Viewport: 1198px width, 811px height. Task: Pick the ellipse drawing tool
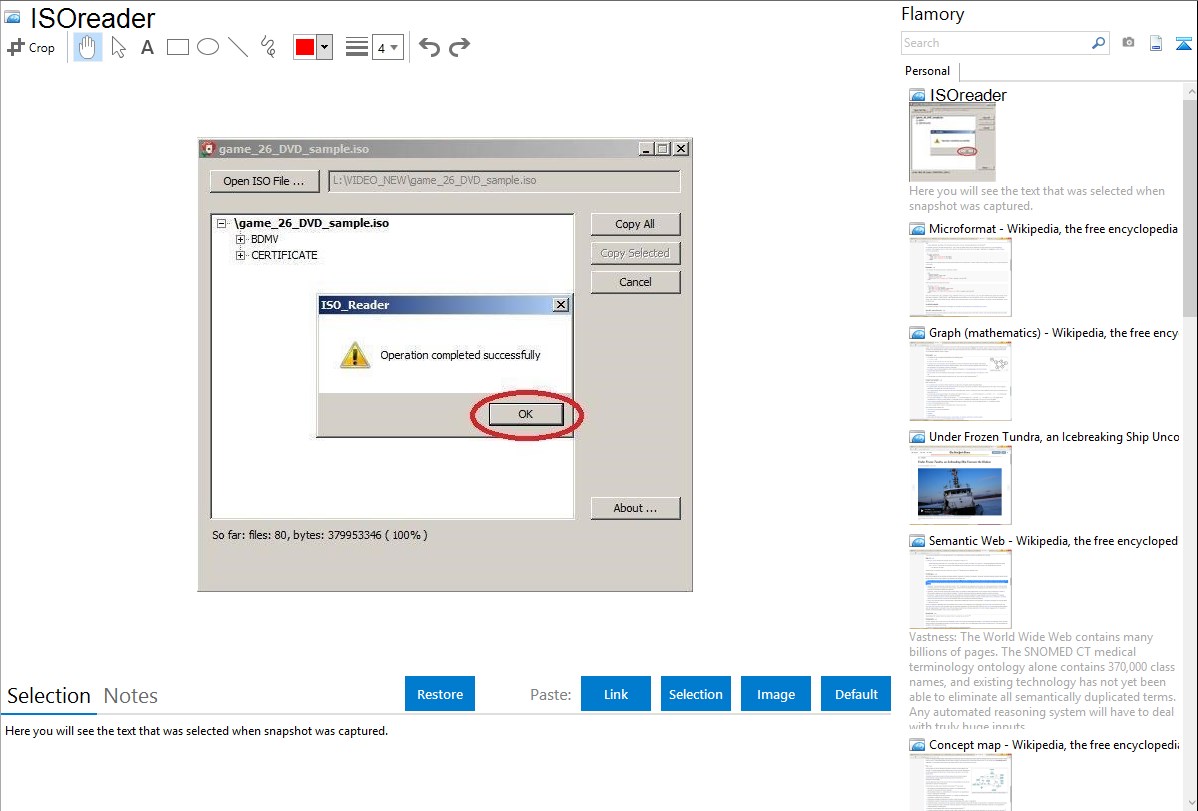click(x=208, y=47)
